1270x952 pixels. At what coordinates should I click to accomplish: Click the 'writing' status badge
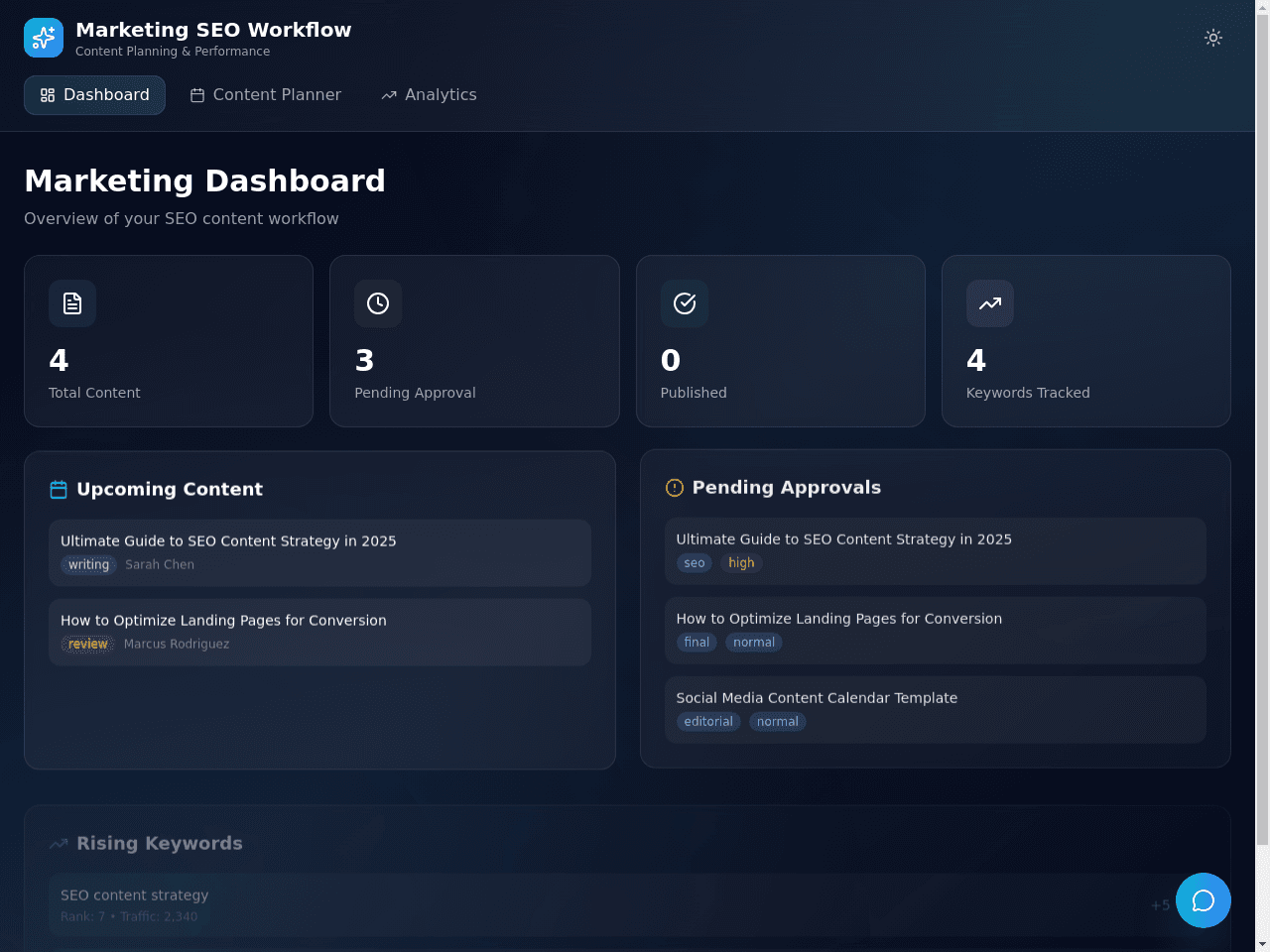point(88,564)
